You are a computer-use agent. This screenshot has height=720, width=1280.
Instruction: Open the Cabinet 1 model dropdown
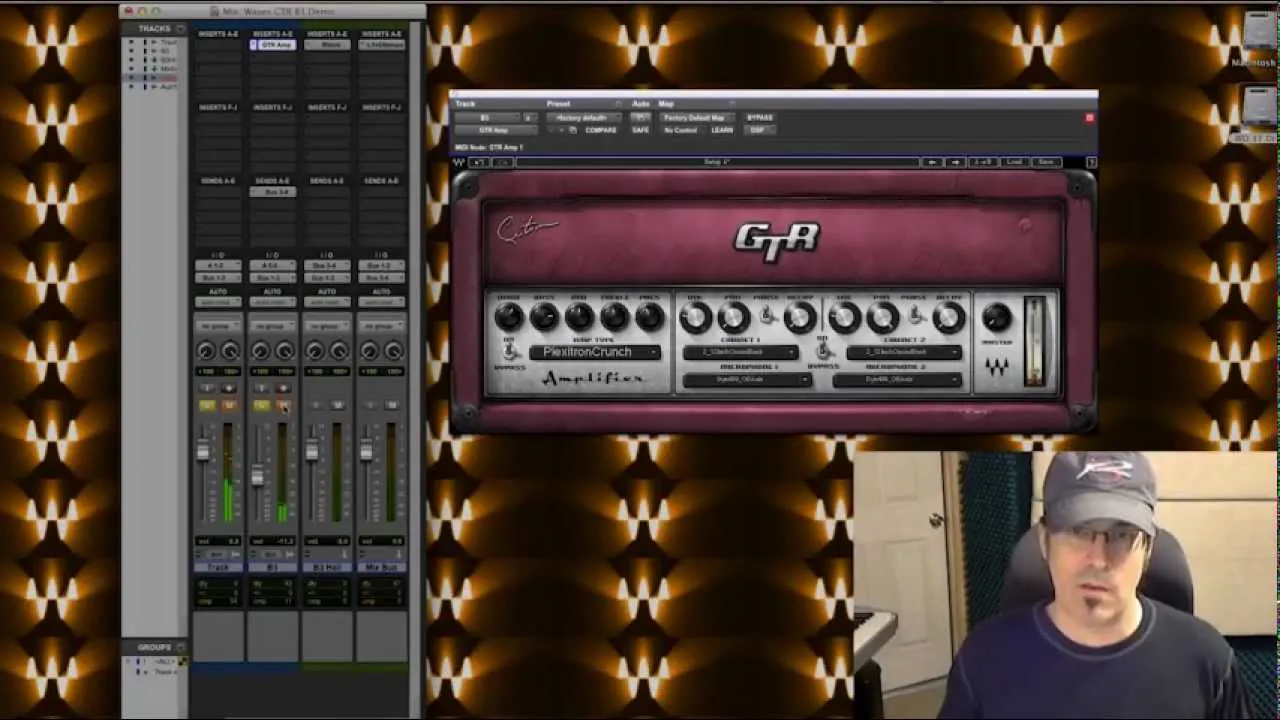point(741,352)
